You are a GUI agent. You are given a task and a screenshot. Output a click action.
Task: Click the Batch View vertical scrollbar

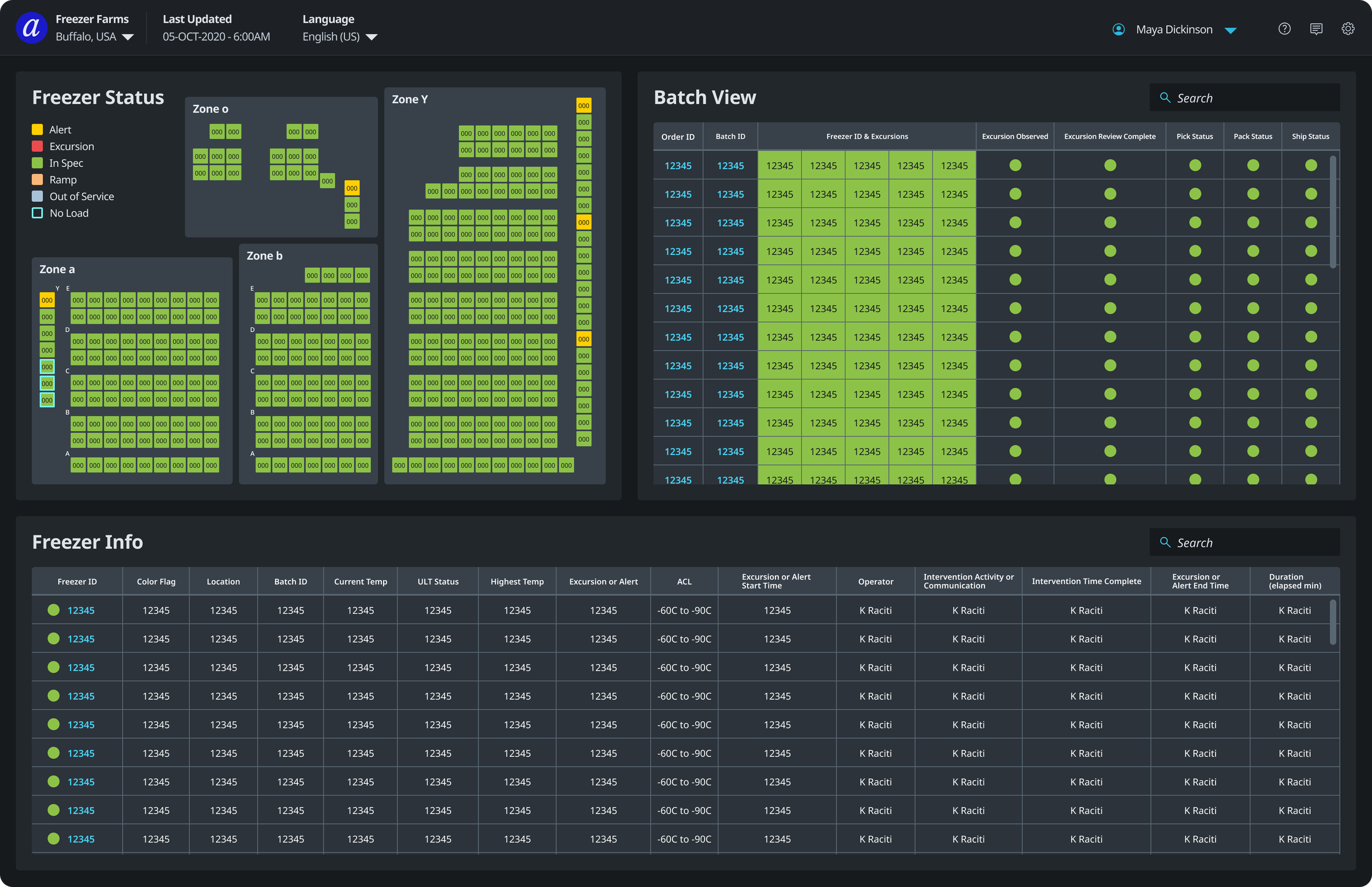click(x=1332, y=211)
